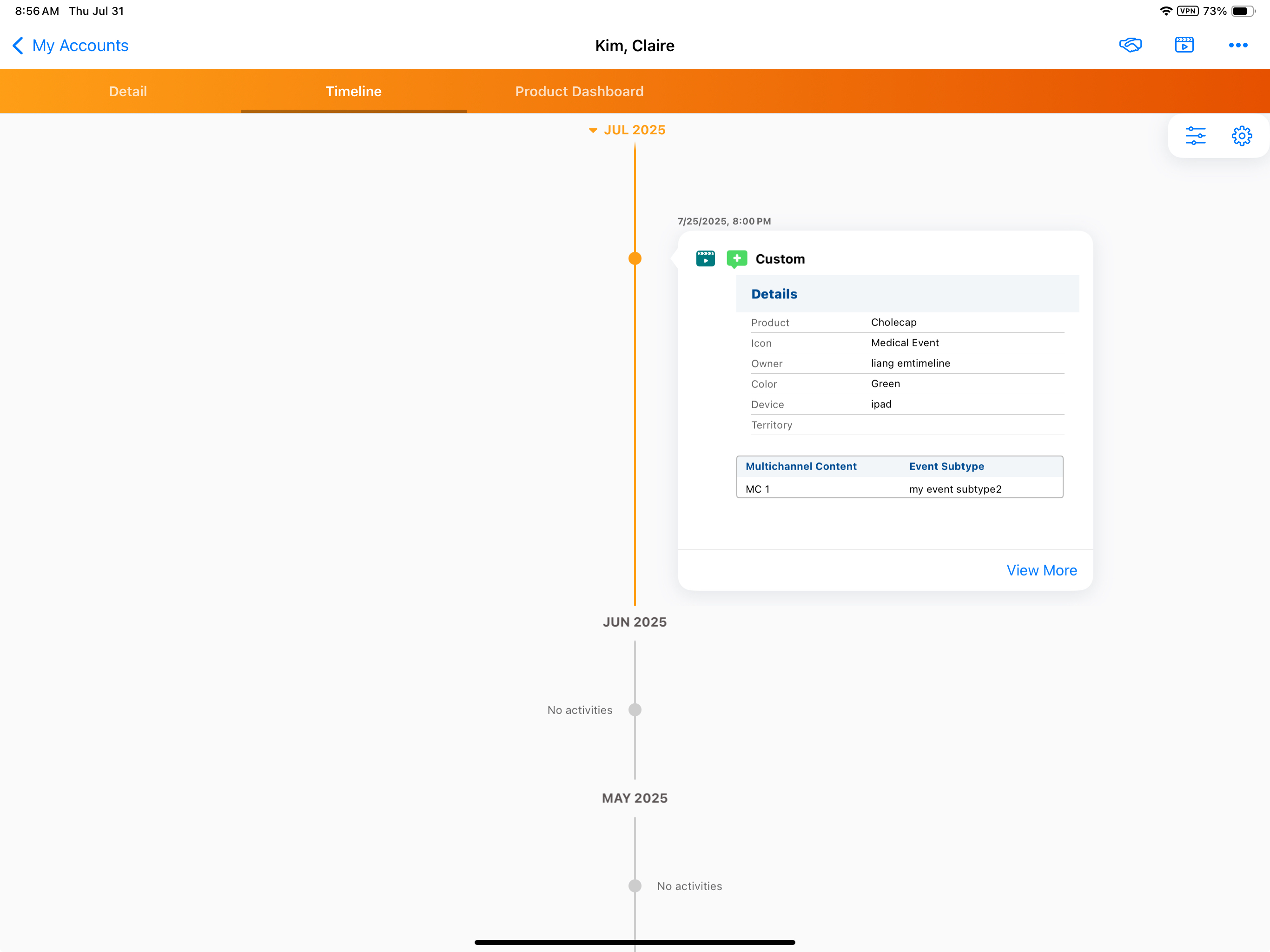Go back to My Accounts

click(x=80, y=46)
